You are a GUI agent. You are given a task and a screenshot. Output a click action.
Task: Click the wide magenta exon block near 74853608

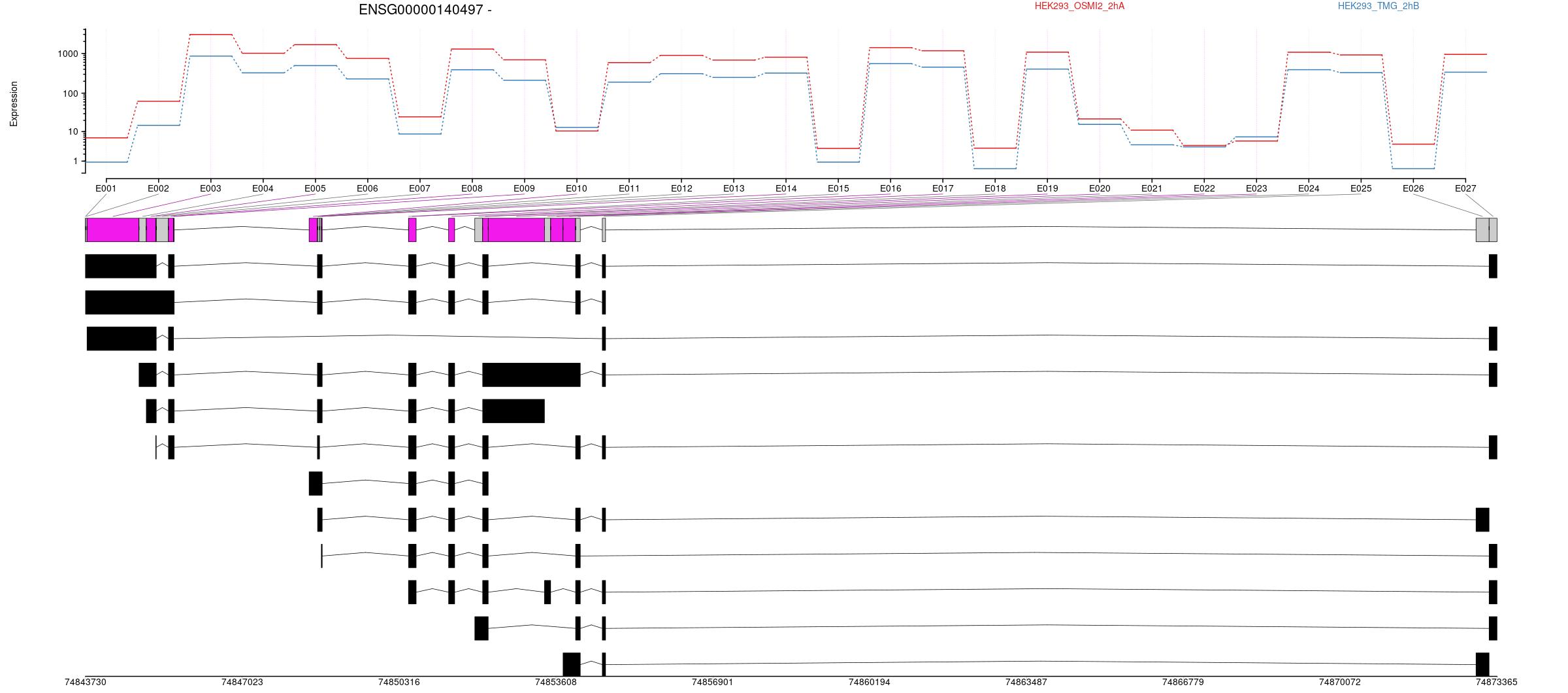click(517, 230)
